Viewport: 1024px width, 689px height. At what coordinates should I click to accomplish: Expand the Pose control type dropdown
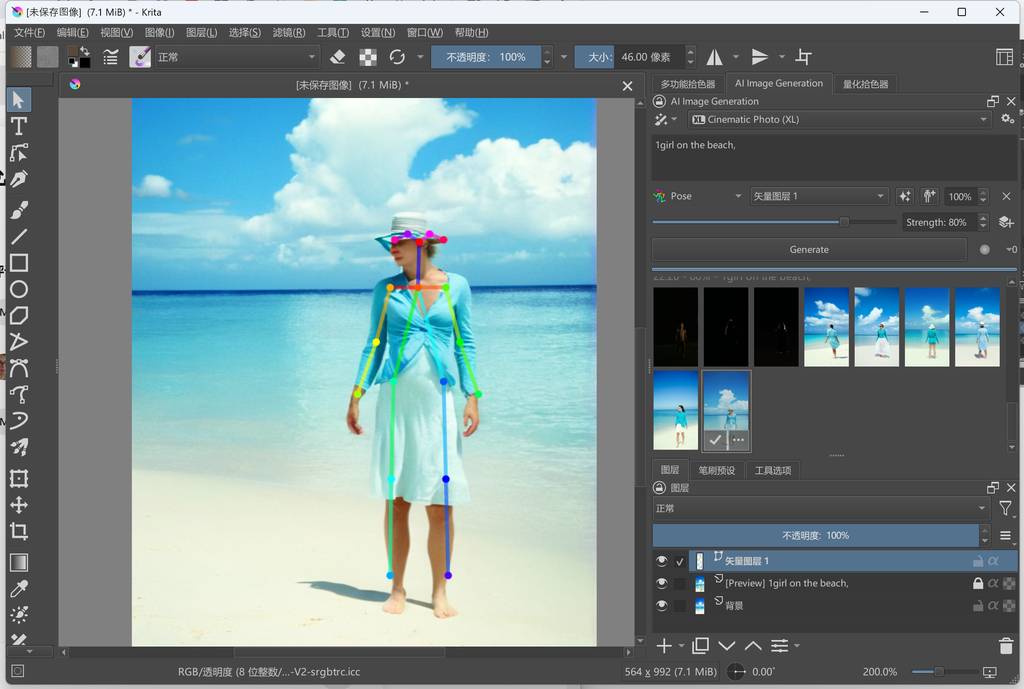click(698, 196)
